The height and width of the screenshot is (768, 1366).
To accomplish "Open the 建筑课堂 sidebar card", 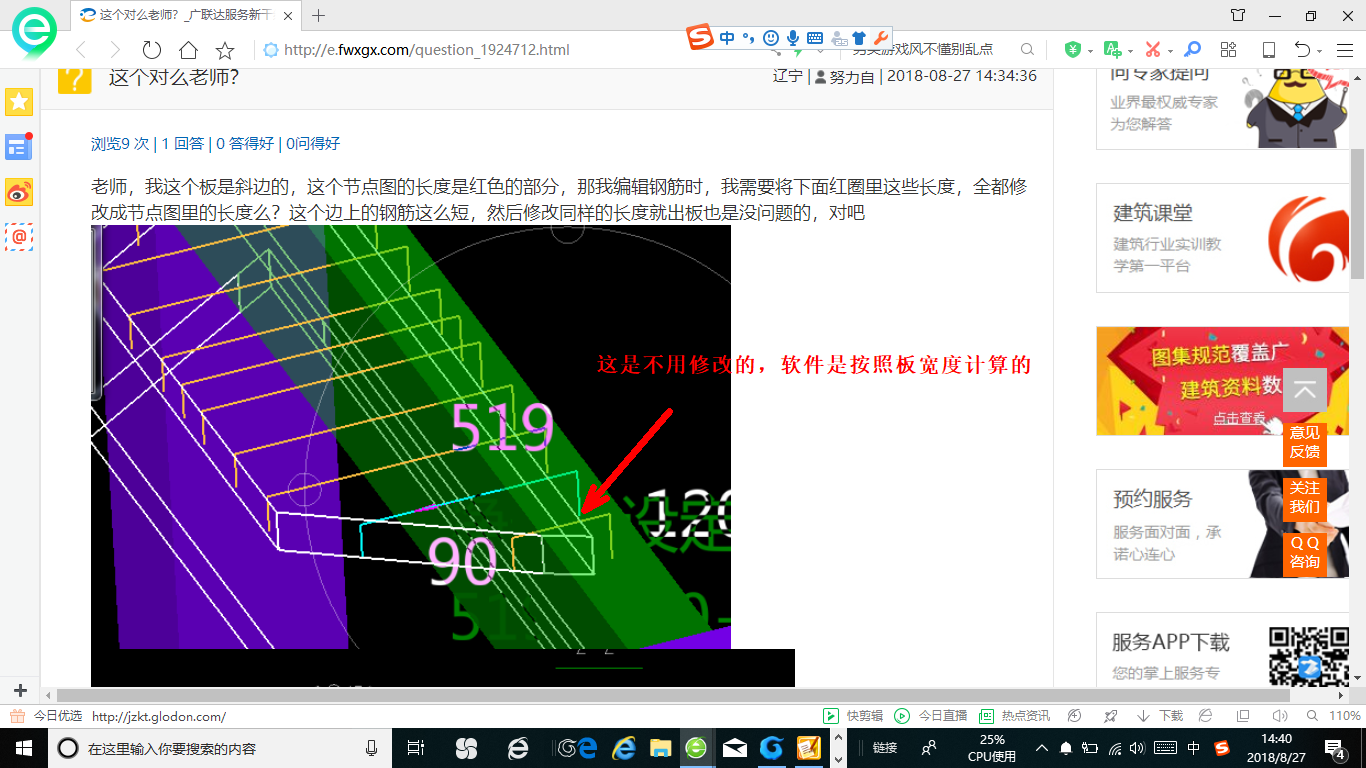I will 1224,238.
